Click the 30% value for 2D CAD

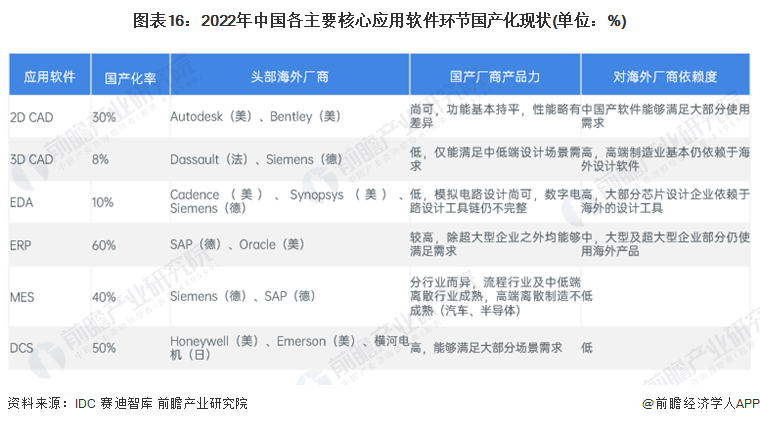[104, 117]
